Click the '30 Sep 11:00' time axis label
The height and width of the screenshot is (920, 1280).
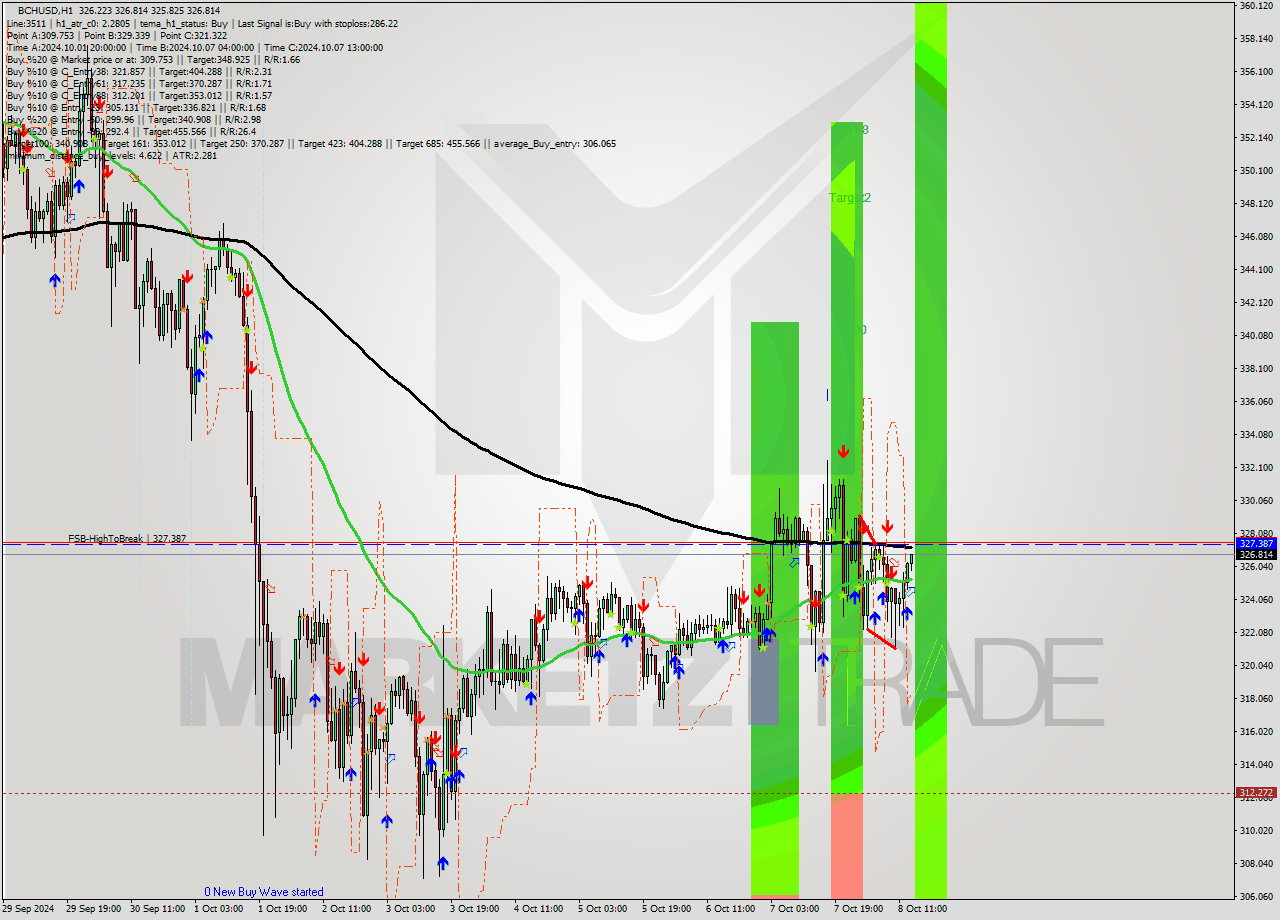coord(156,909)
